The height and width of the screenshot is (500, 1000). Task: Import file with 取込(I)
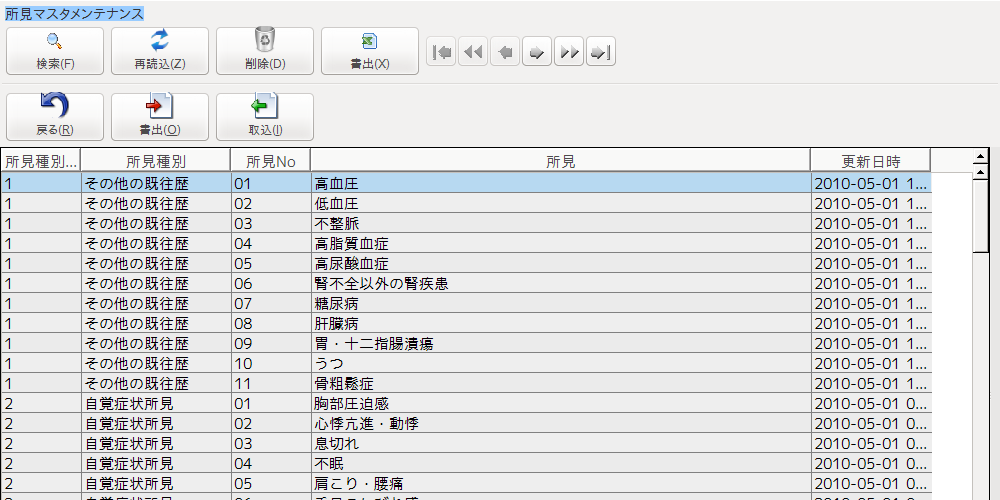point(265,117)
